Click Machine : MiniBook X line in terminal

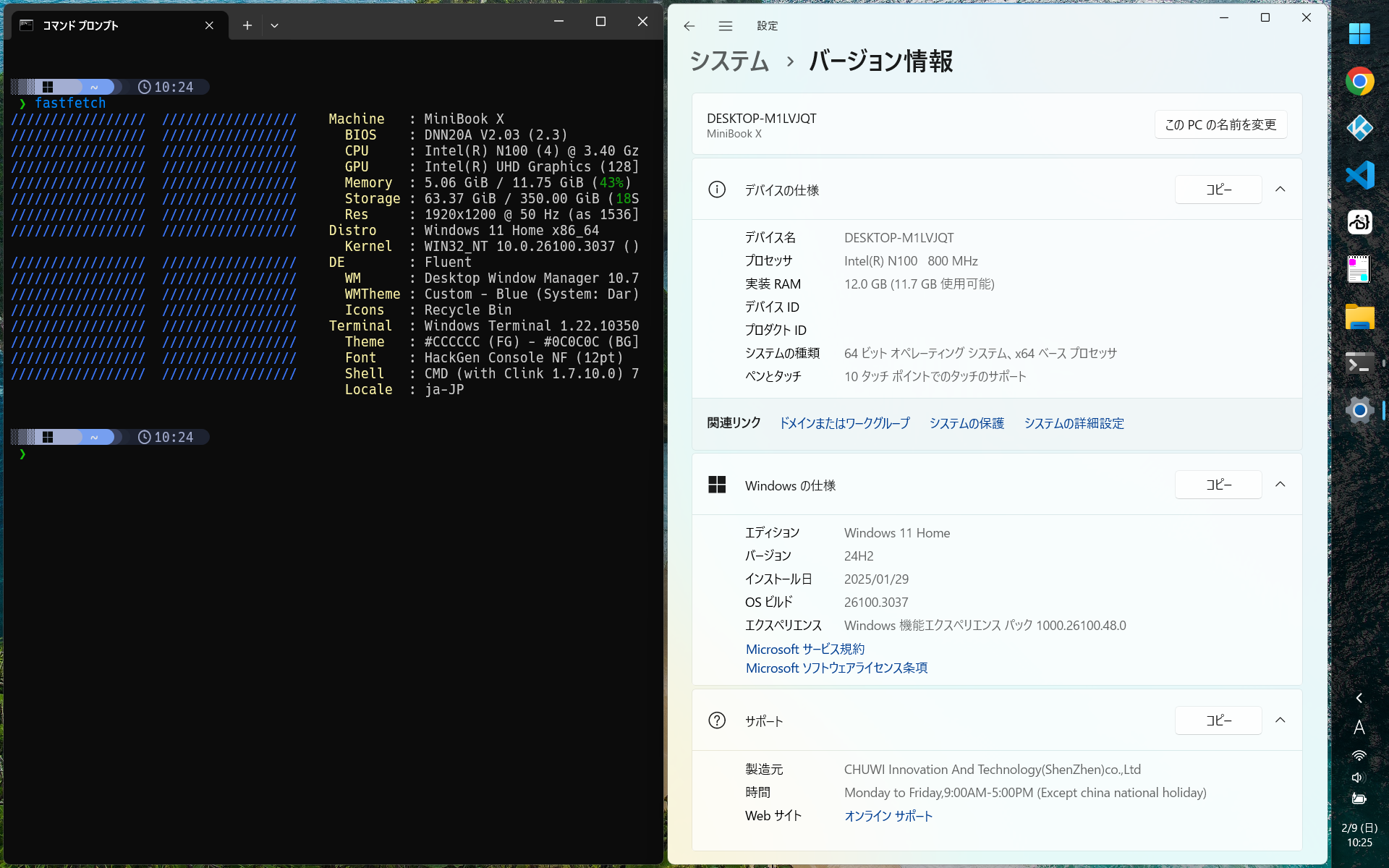coord(416,119)
